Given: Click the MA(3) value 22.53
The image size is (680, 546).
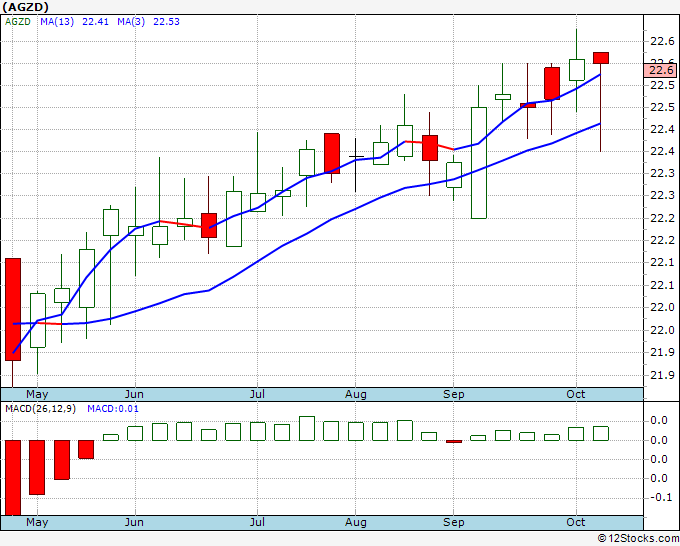Looking at the screenshot, I should (167, 22).
